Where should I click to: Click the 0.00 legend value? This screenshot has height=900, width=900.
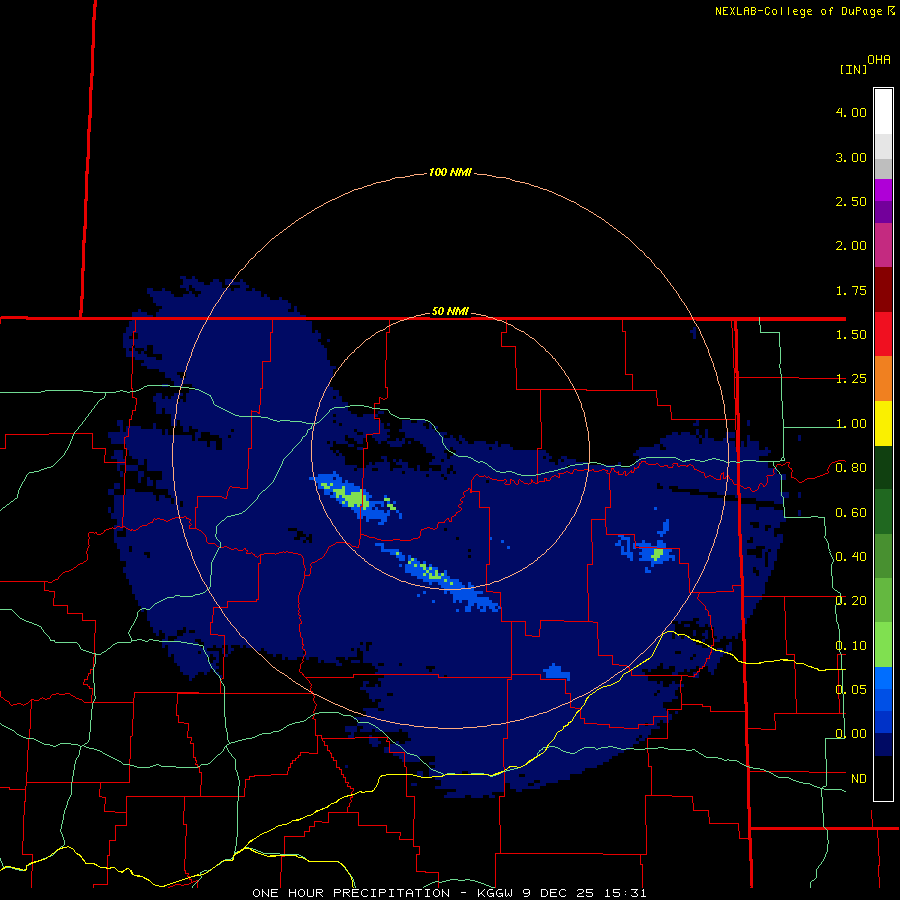click(x=851, y=734)
